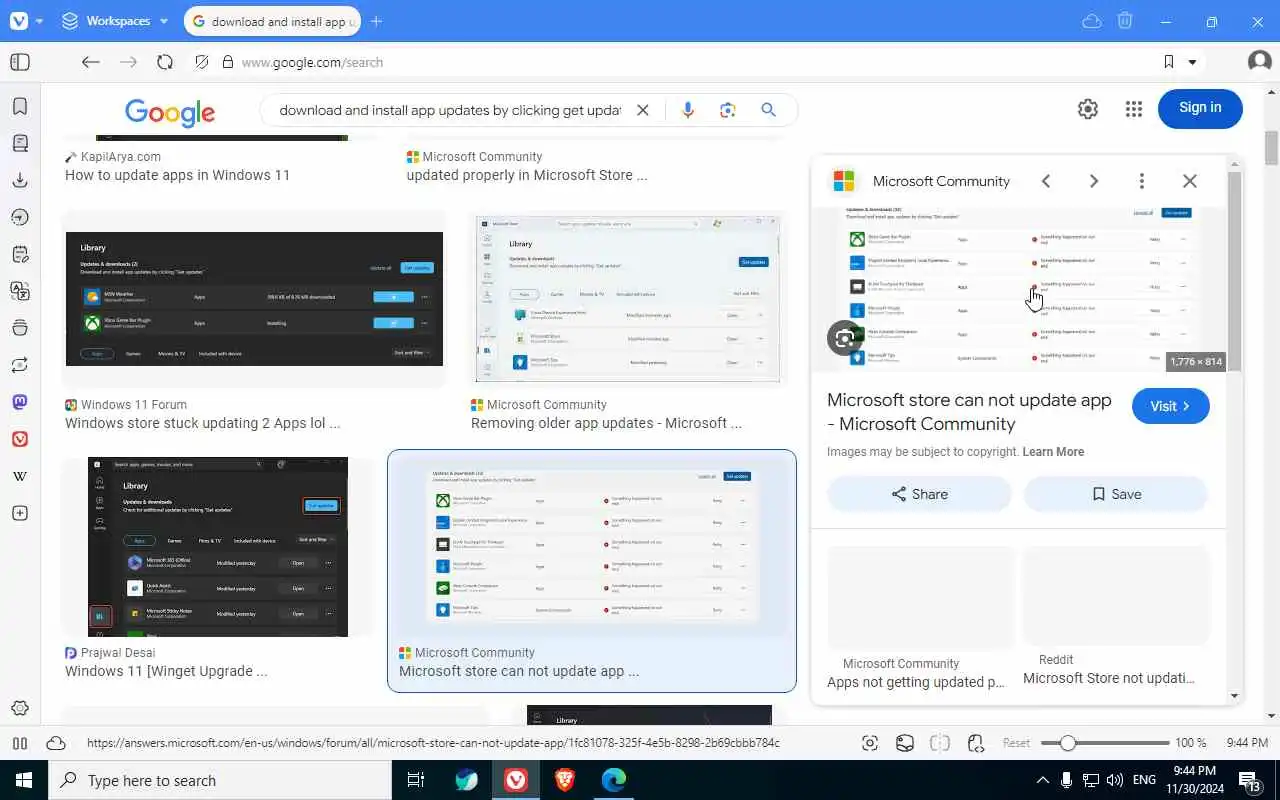Open Google apps grid
This screenshot has height=800, width=1280.
pyautogui.click(x=1133, y=110)
